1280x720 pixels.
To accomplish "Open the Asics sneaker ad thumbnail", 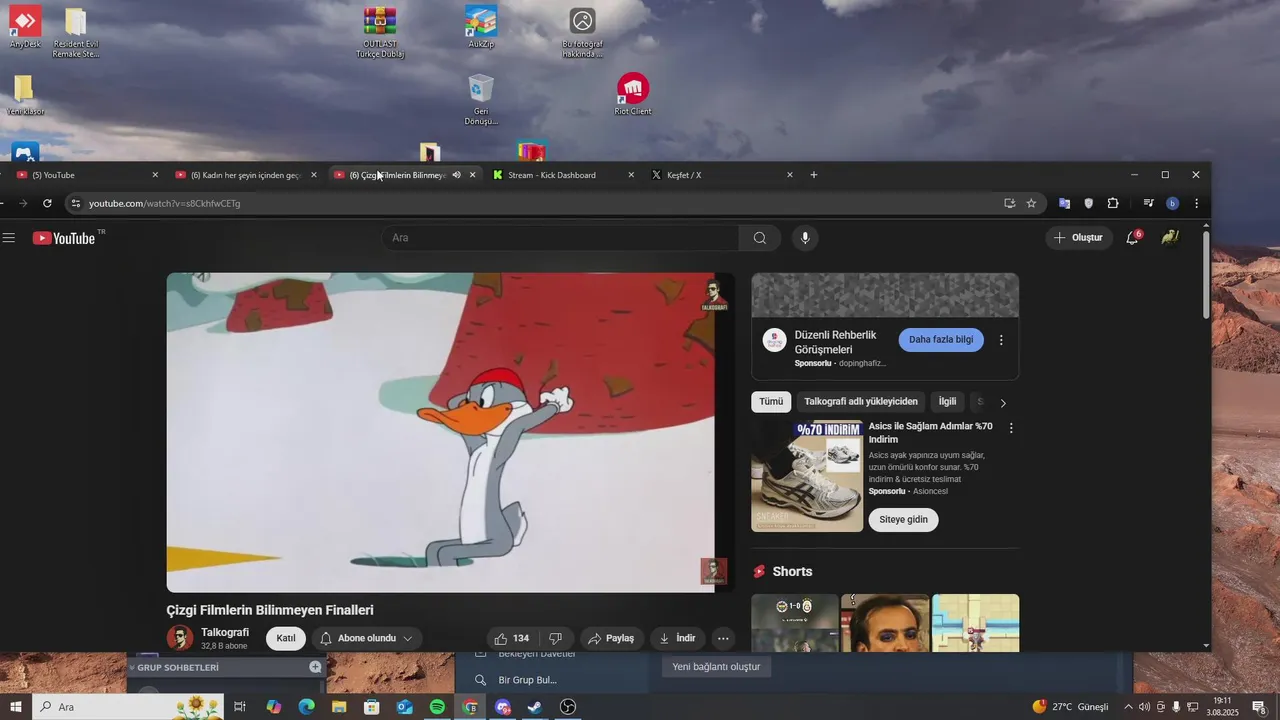I will [807, 476].
